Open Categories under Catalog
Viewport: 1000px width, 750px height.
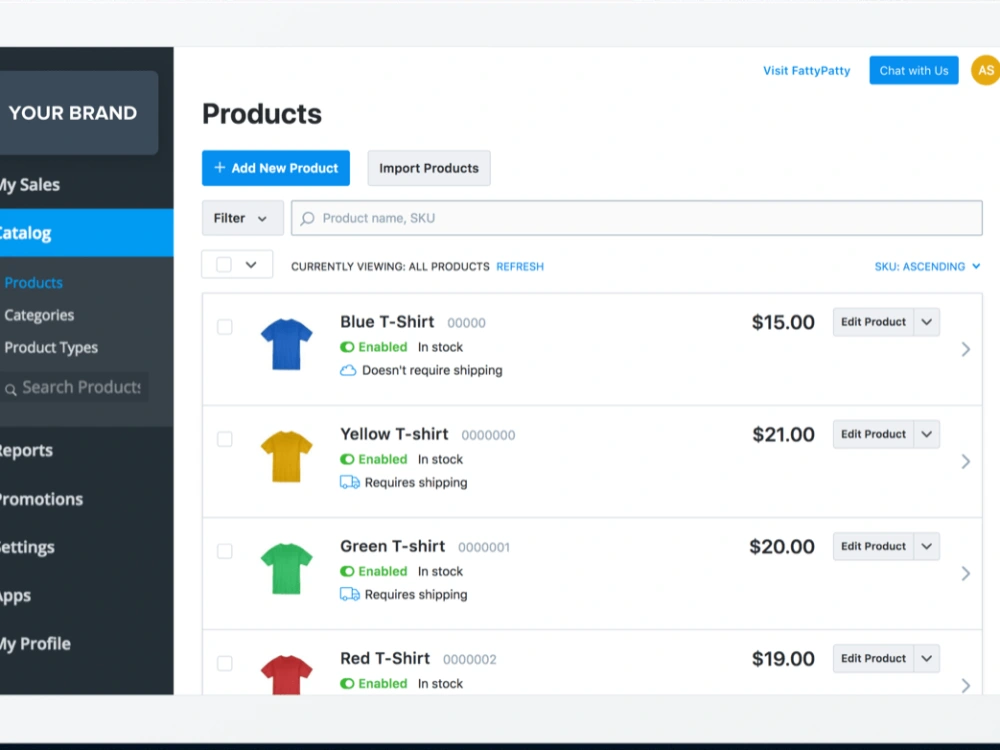coord(39,315)
